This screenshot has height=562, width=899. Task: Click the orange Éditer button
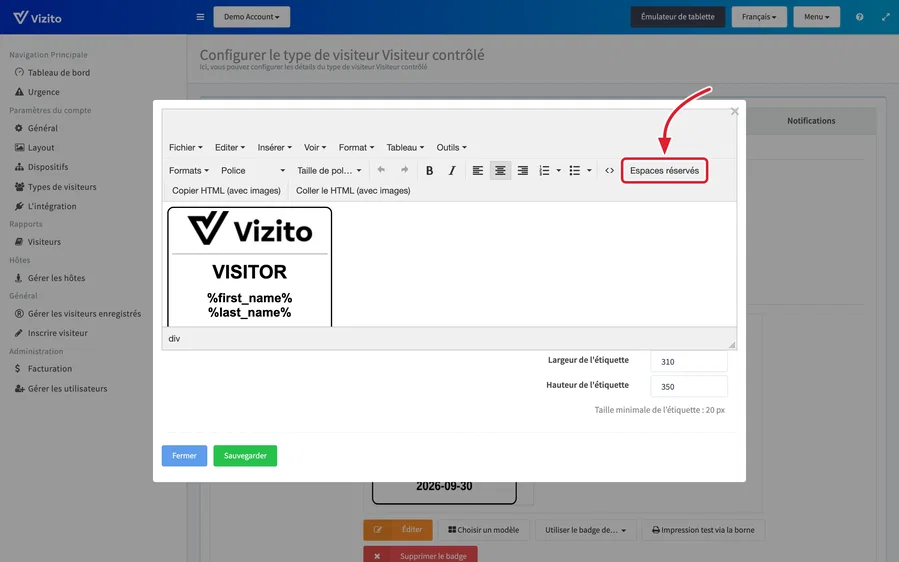click(398, 530)
